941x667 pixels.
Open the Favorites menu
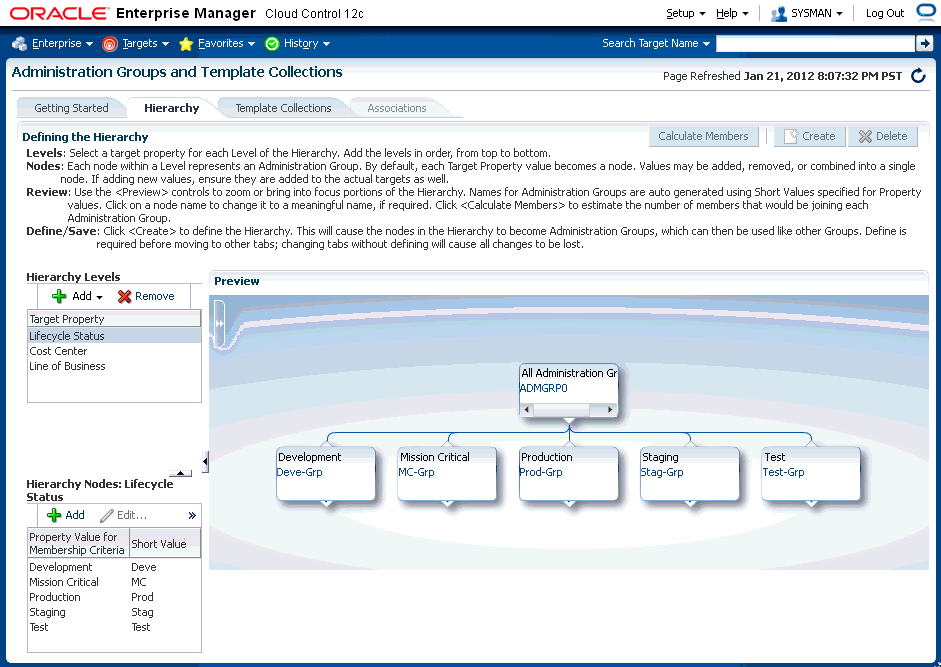[x=226, y=43]
